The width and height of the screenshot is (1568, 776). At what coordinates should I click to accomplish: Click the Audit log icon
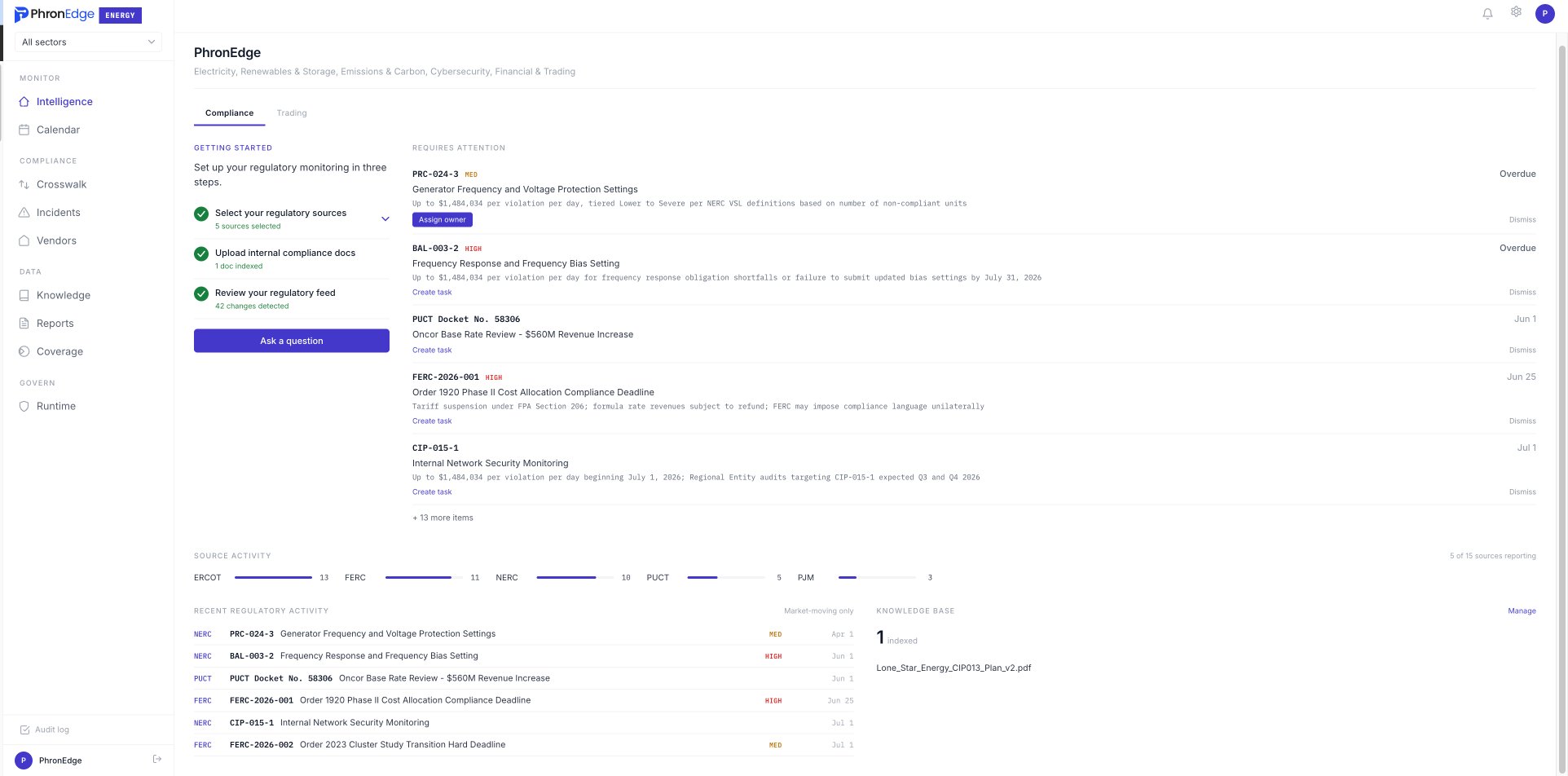click(x=24, y=730)
